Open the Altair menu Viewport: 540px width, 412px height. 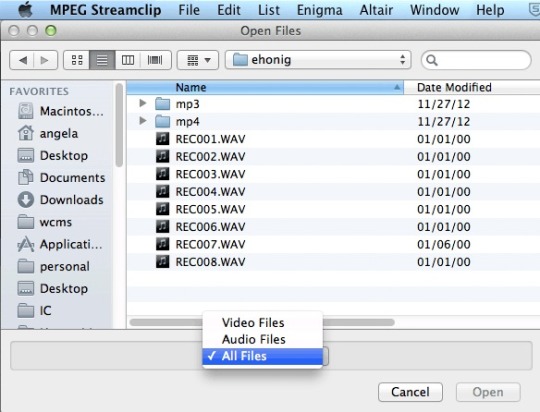[x=376, y=10]
